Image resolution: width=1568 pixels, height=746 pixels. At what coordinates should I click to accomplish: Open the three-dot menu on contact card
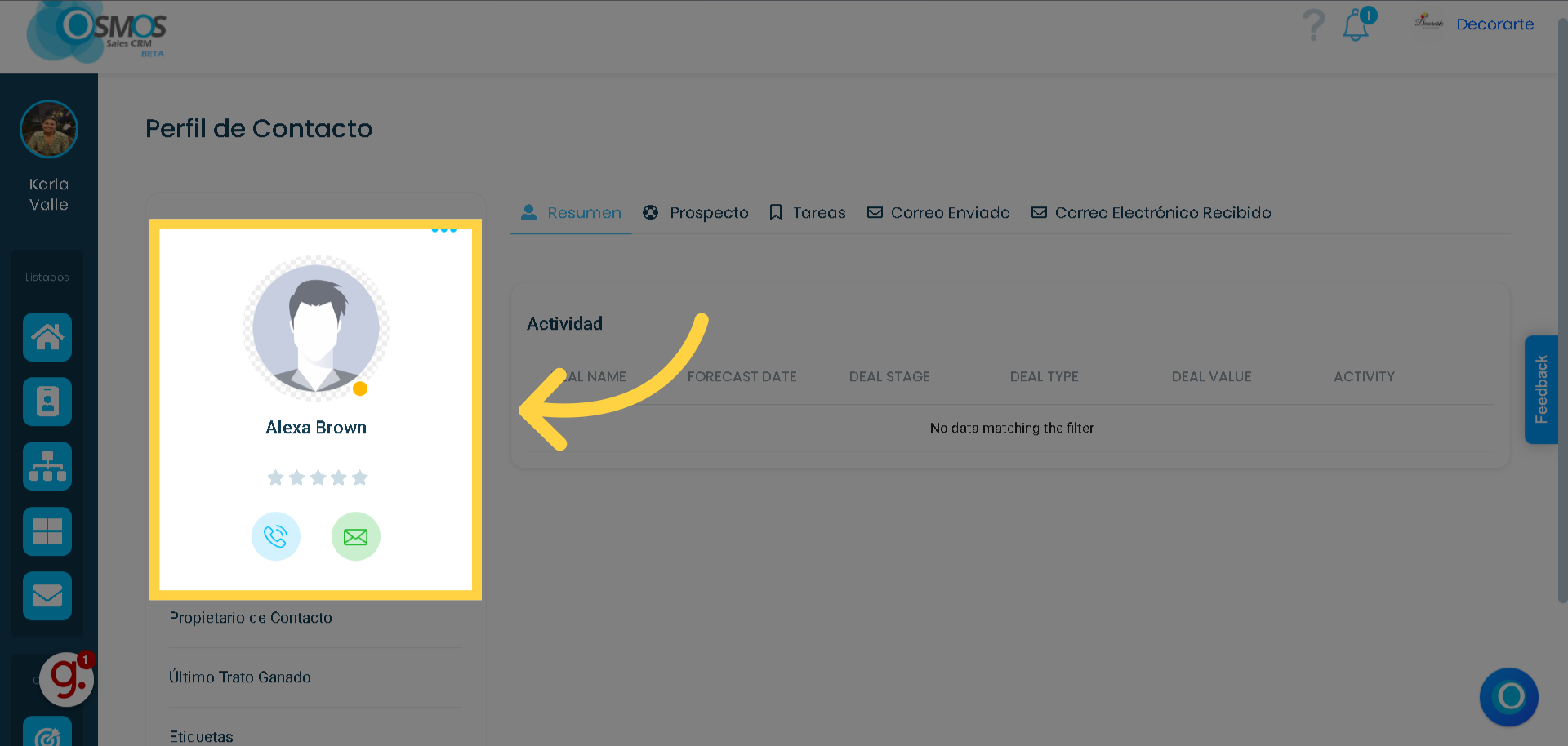tap(443, 230)
